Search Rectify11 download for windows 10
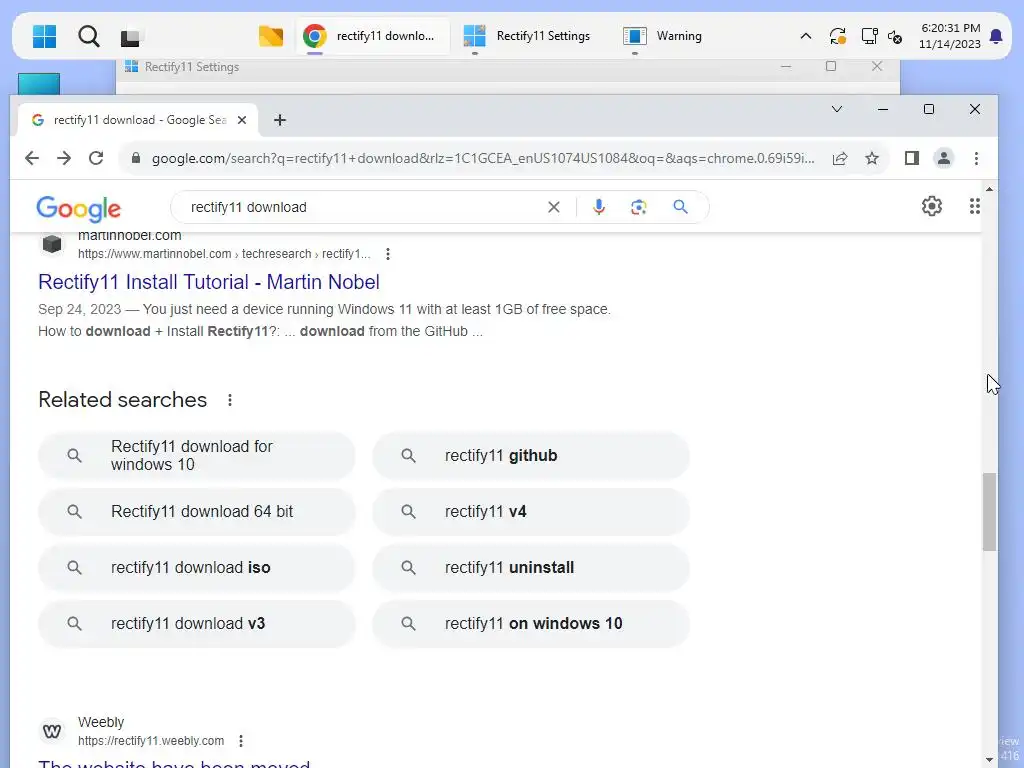Viewport: 1024px width, 768px height. (x=197, y=456)
